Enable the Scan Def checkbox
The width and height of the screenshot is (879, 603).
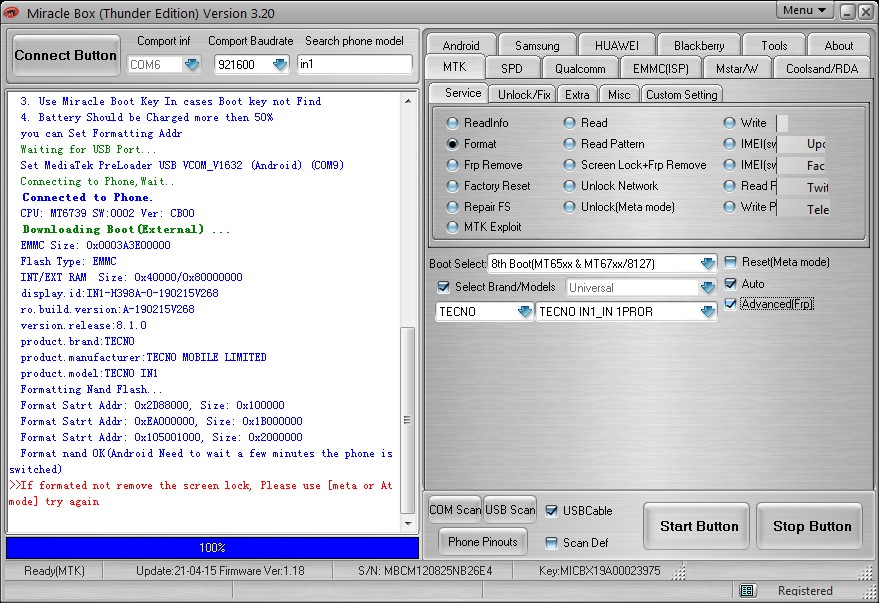(552, 543)
